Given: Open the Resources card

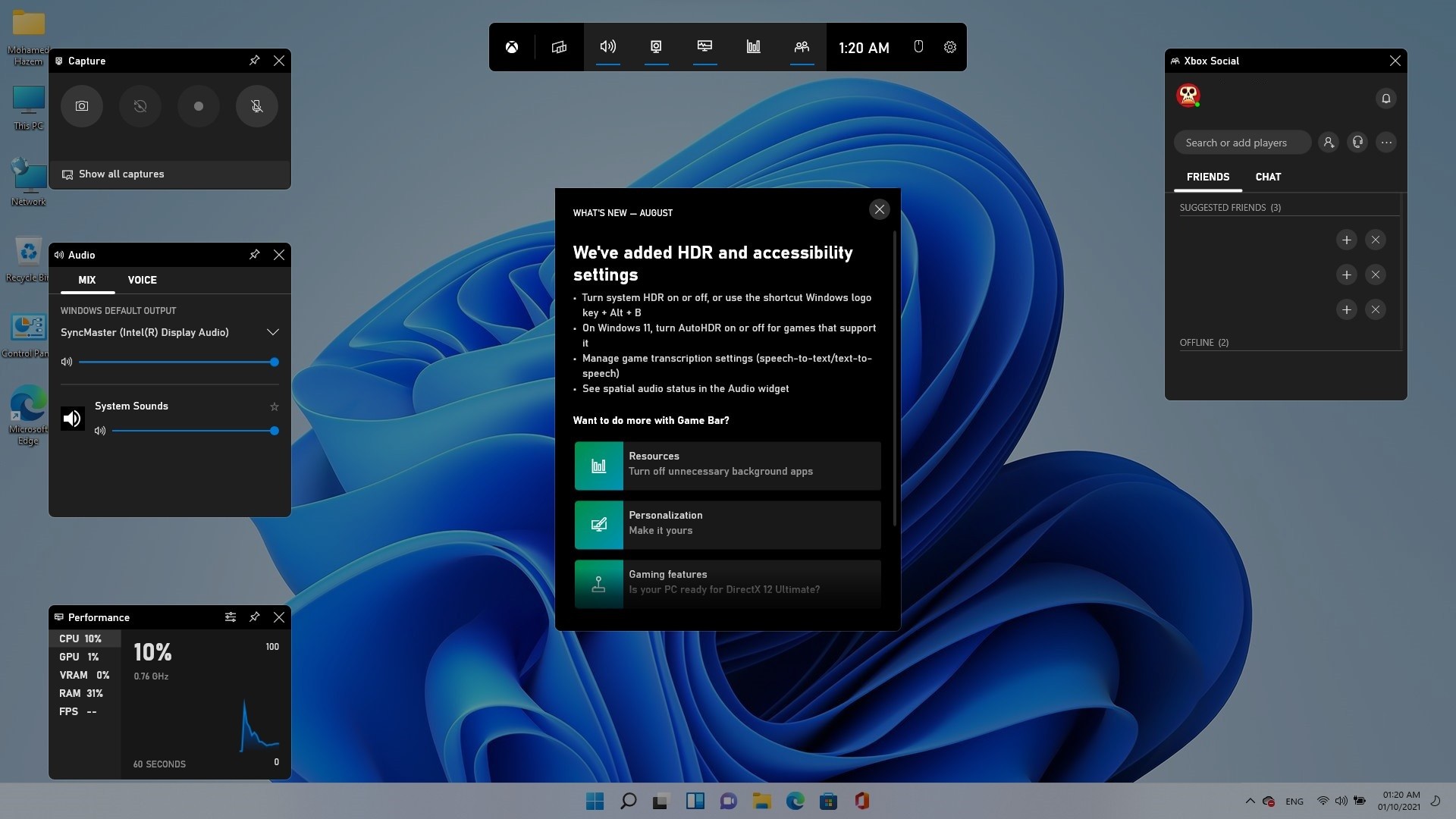Looking at the screenshot, I should 728,466.
